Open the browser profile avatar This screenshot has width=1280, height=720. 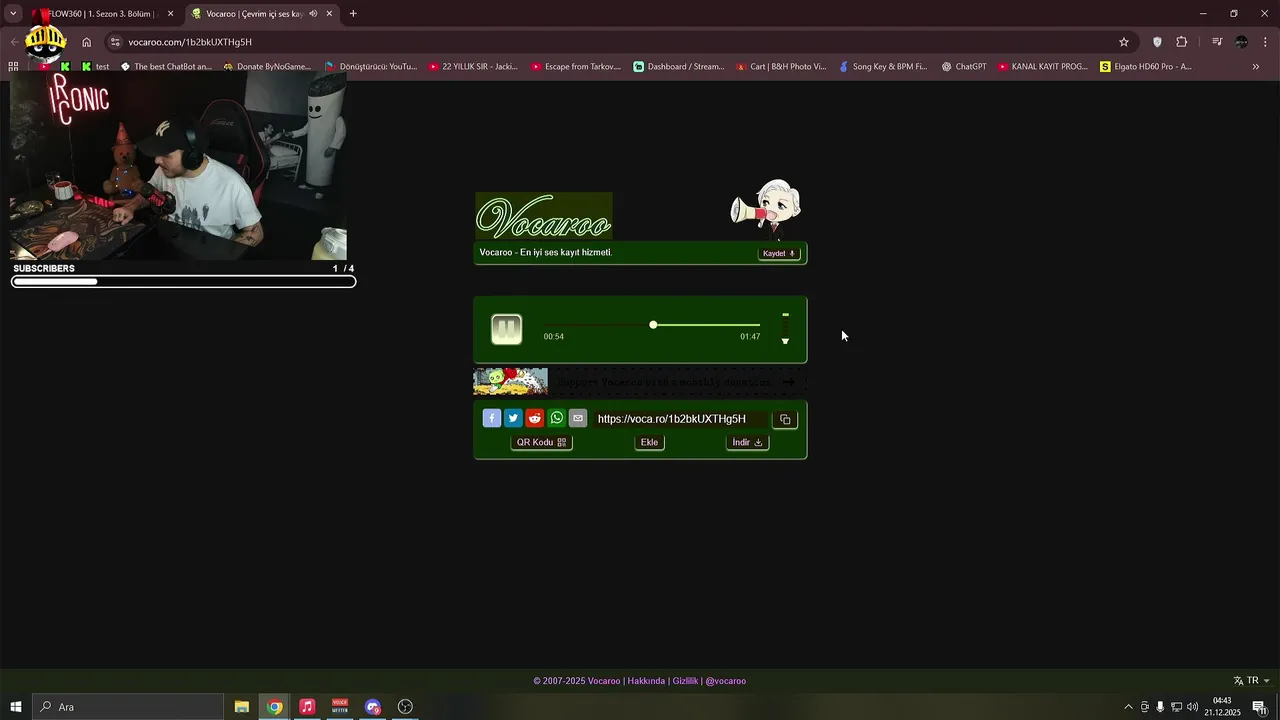[1242, 42]
